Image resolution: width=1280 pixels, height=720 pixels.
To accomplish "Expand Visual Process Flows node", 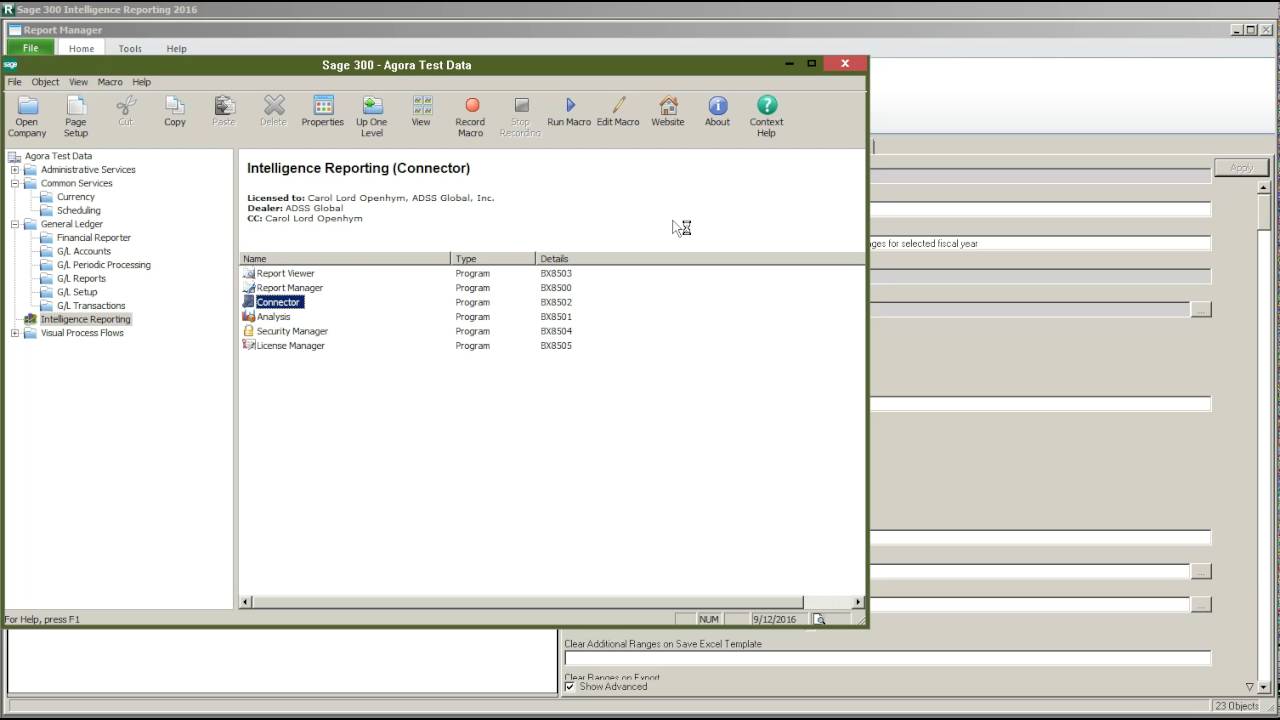I will point(15,333).
